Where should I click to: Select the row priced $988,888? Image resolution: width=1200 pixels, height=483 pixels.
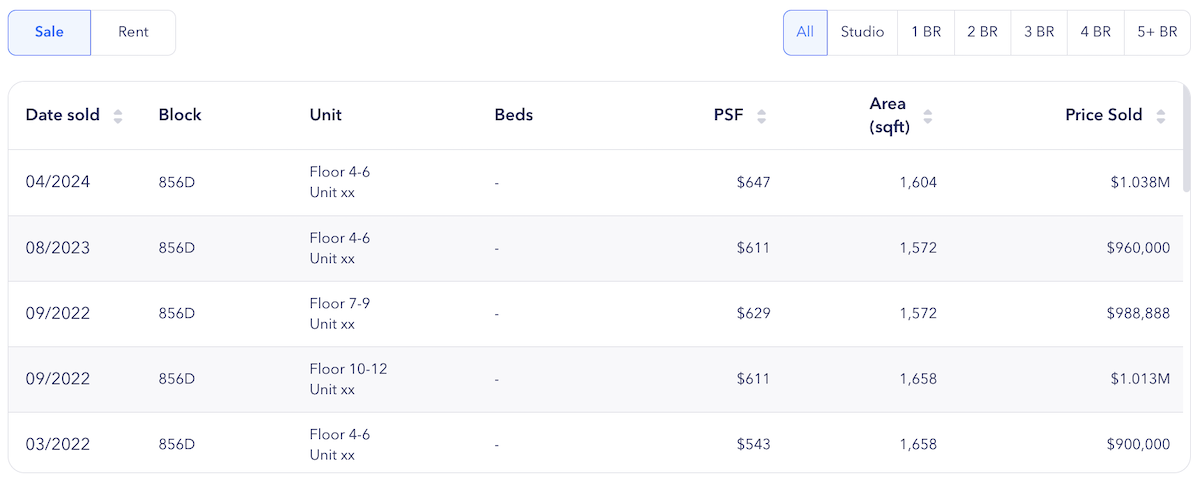pos(596,313)
